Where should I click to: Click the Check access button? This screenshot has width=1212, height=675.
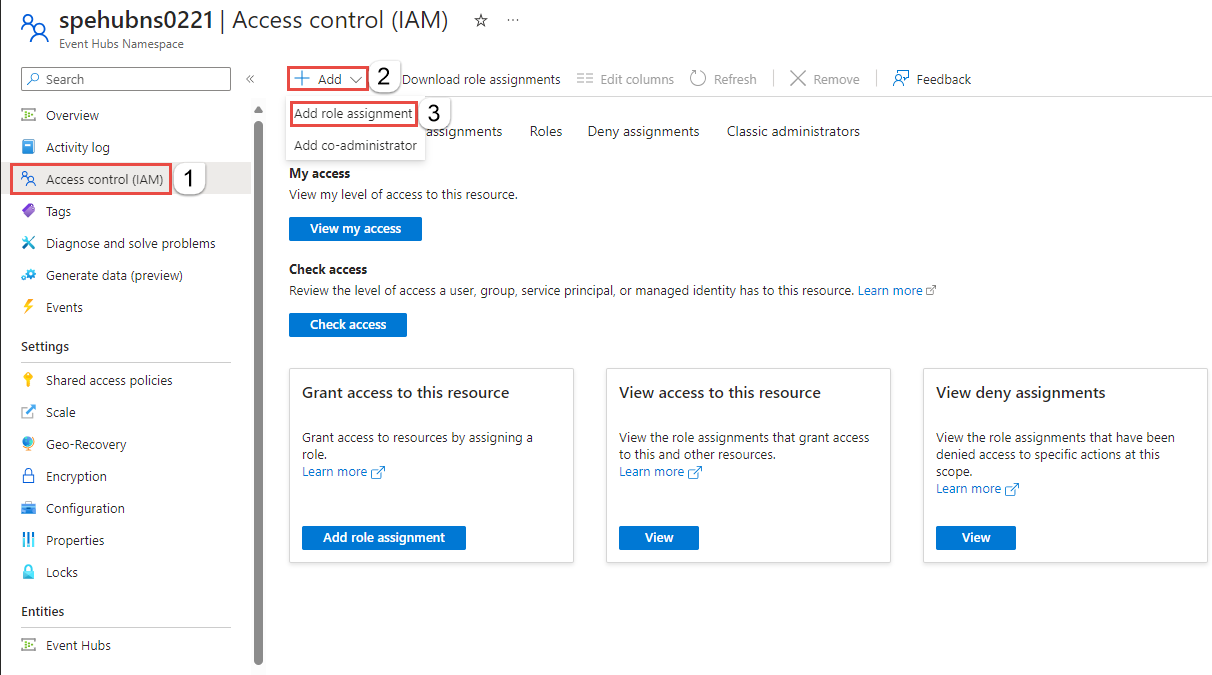click(348, 325)
